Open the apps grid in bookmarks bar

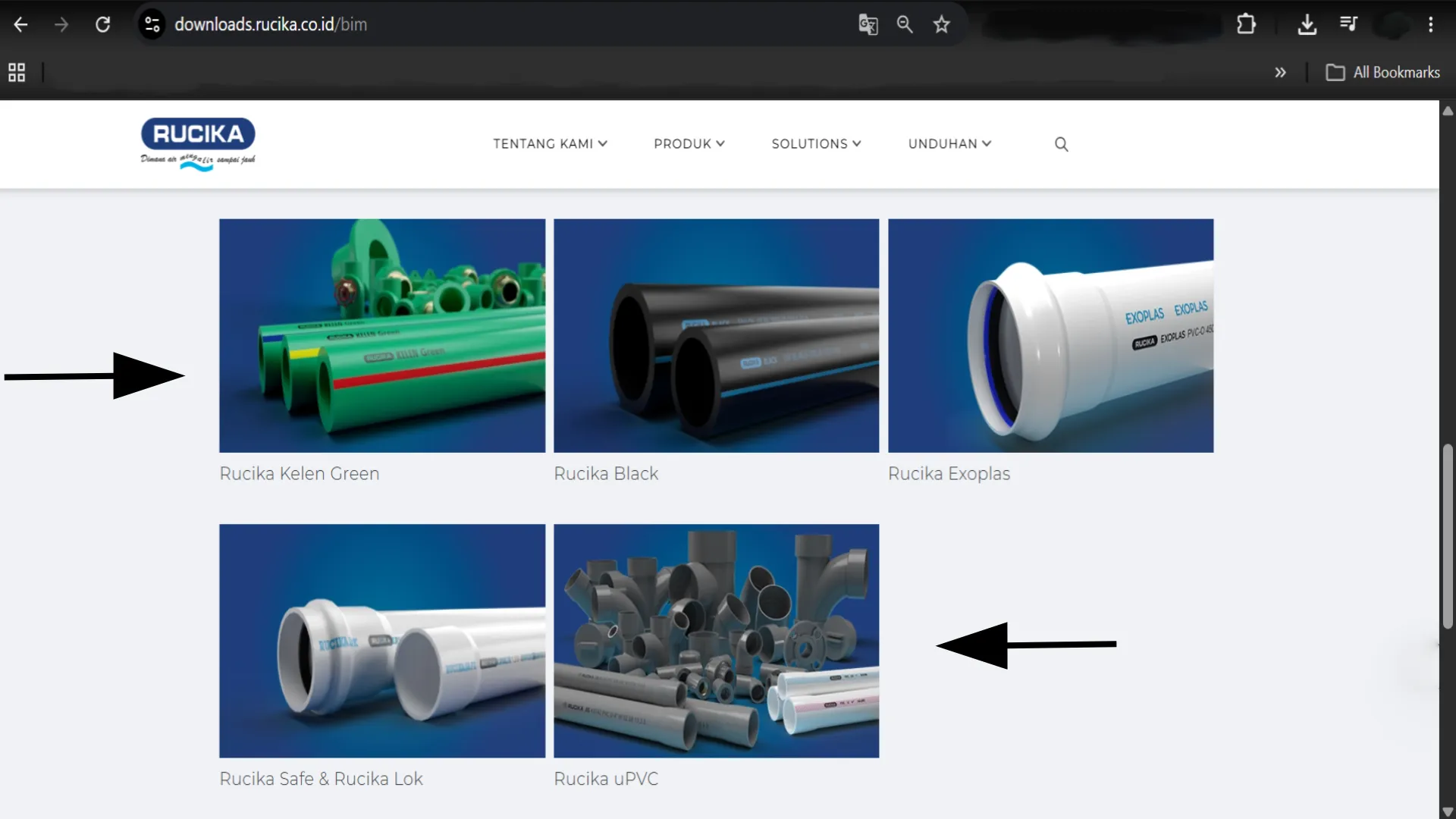coord(17,72)
